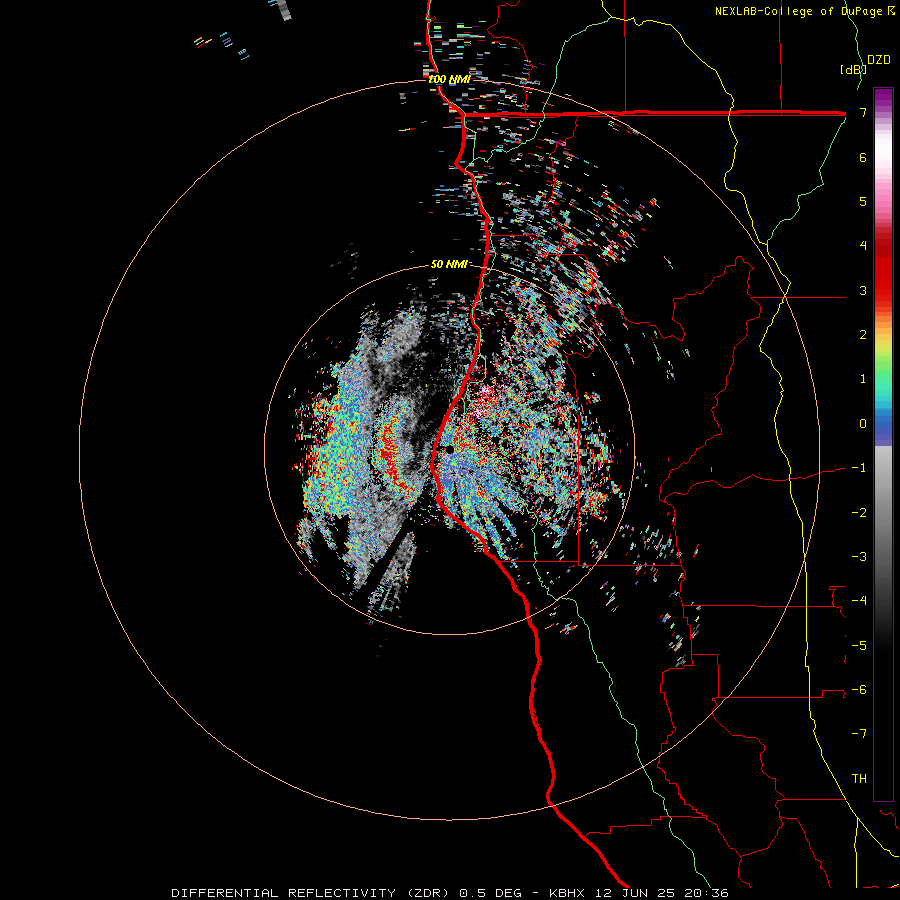
Task: Click the Differential Reflectivity caption at bottom
Action: 450,893
